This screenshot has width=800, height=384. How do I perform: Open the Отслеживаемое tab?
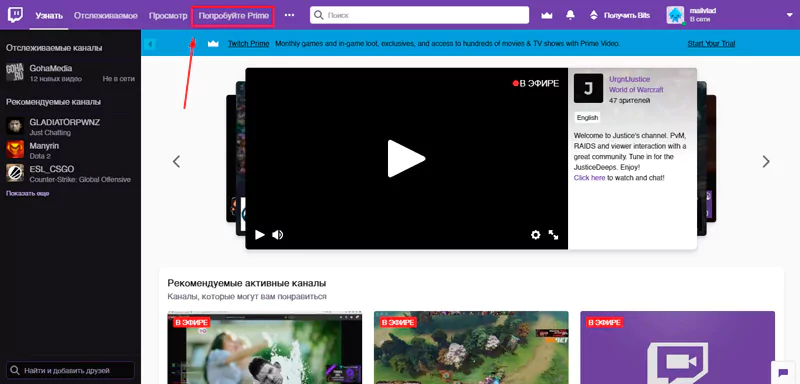[106, 16]
